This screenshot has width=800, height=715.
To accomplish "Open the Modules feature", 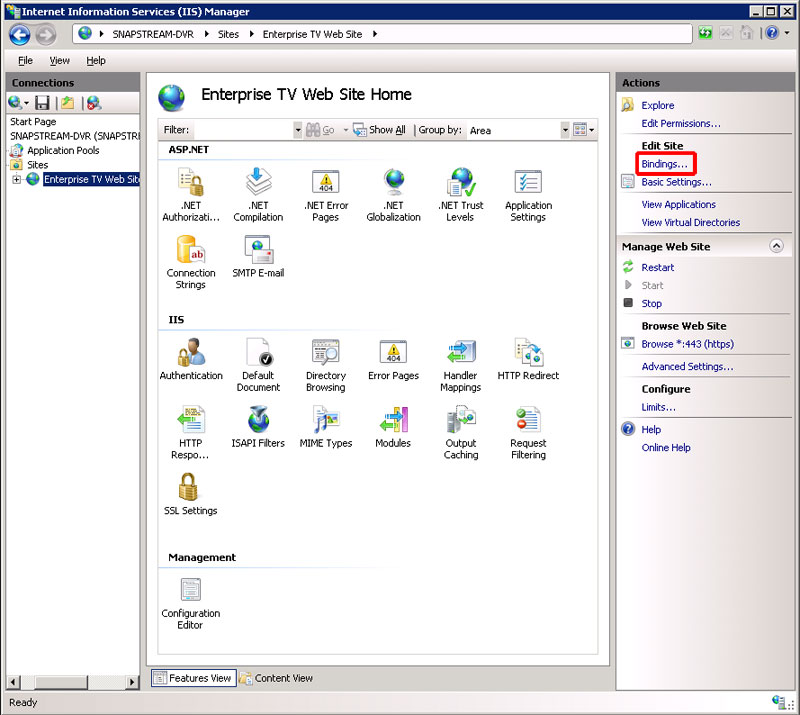I will (x=393, y=427).
